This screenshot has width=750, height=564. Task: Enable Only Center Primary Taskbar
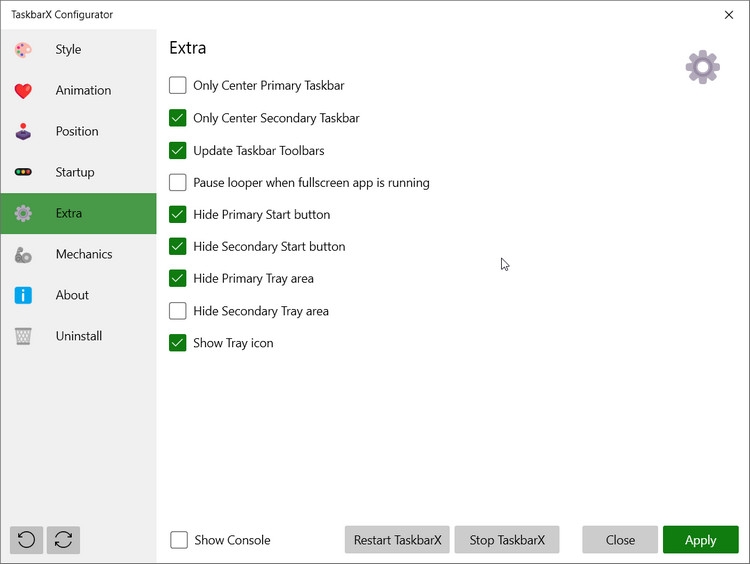point(178,86)
